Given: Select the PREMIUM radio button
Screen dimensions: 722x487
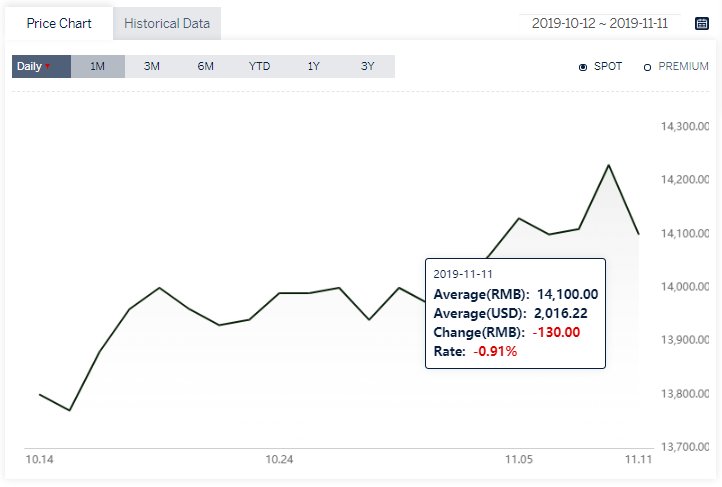Looking at the screenshot, I should [x=647, y=67].
